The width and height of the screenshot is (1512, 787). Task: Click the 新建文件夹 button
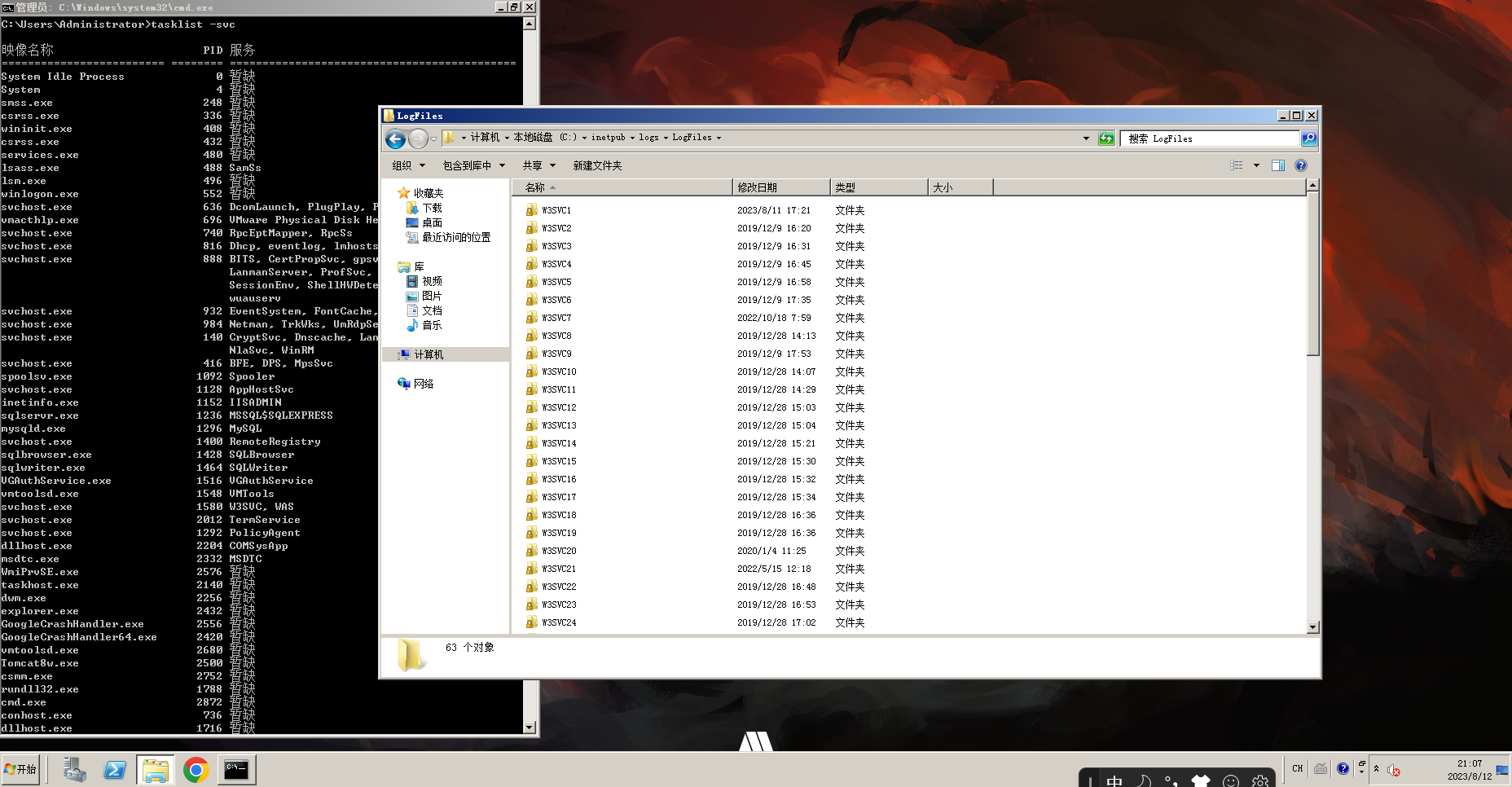pyautogui.click(x=599, y=165)
